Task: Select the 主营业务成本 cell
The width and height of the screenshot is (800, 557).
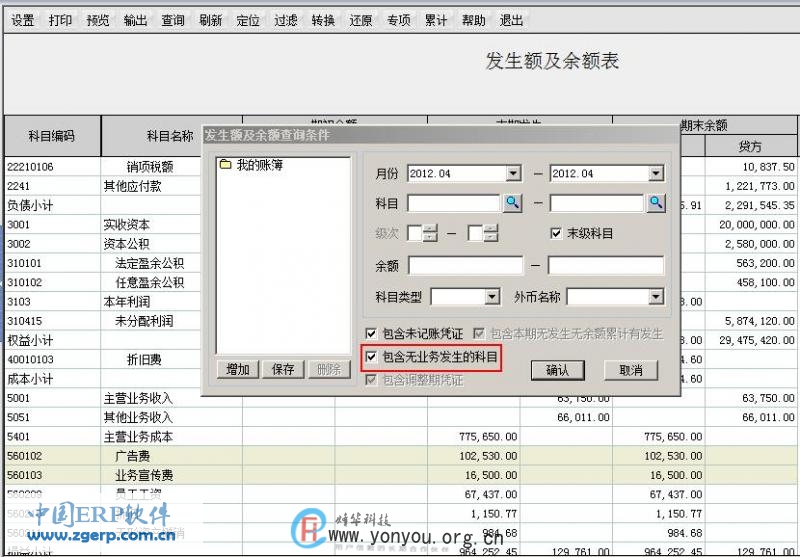Action: tap(138, 437)
